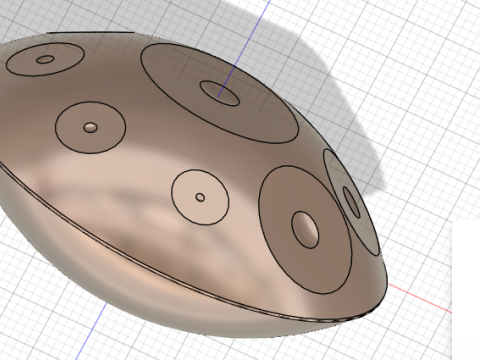480x360 pixels.
Task: Select the central dimple crossed by the blue axis
Action: tap(220, 93)
